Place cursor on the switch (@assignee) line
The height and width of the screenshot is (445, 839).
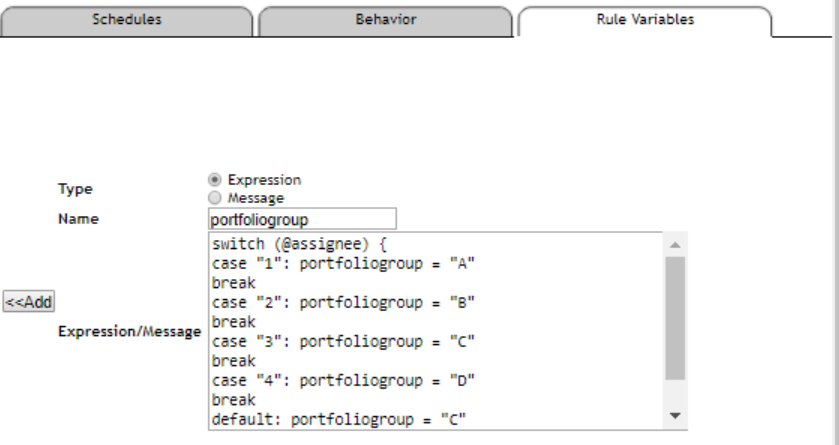point(299,244)
